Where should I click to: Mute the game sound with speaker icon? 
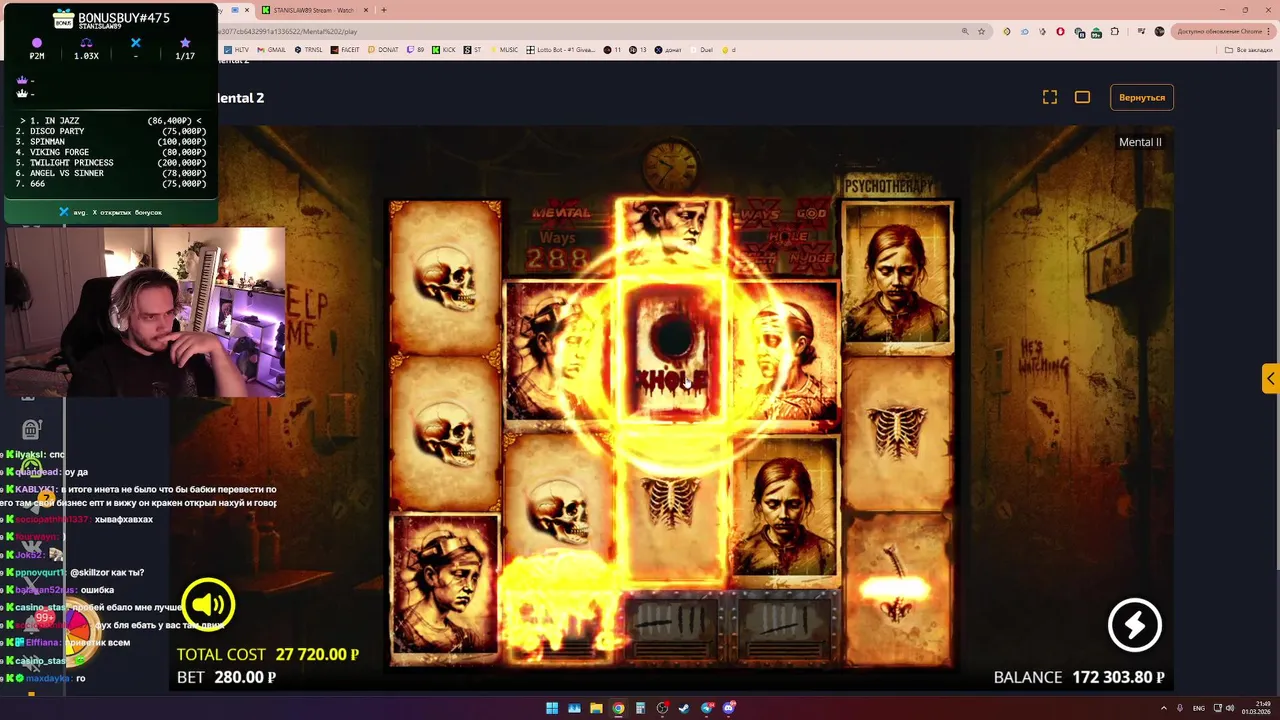(208, 604)
